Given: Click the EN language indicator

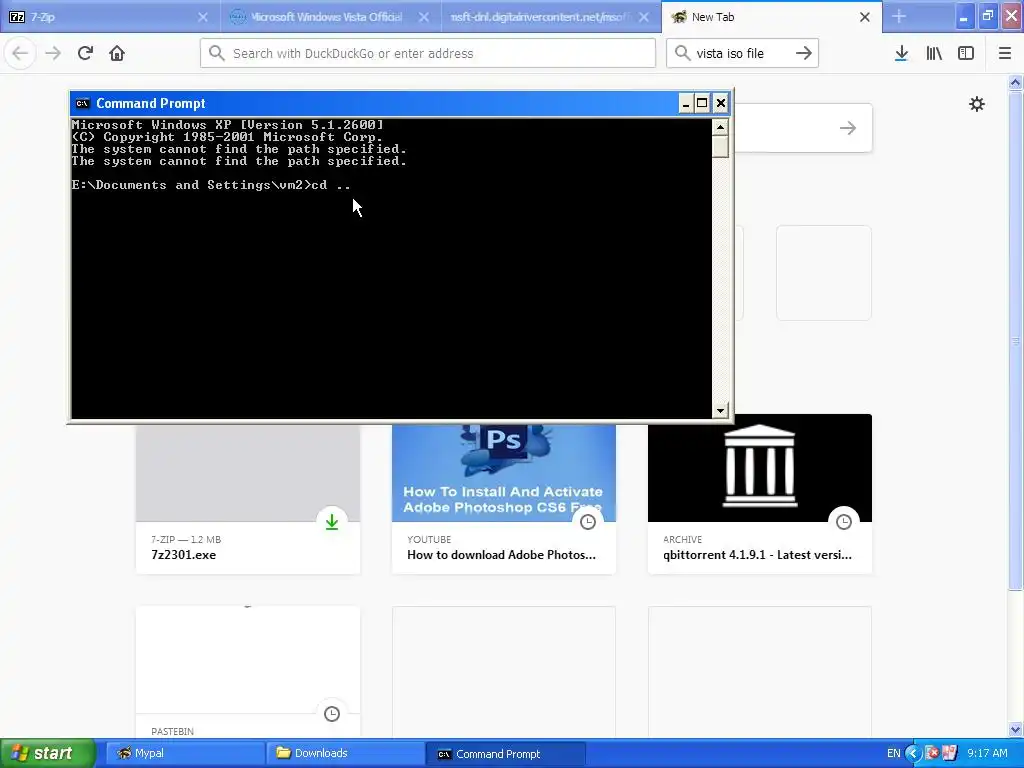Looking at the screenshot, I should click(x=893, y=753).
